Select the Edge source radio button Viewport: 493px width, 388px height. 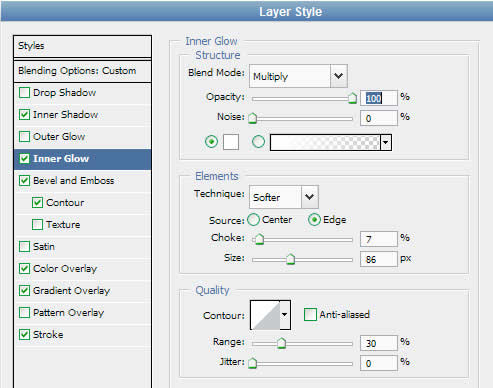tap(314, 220)
